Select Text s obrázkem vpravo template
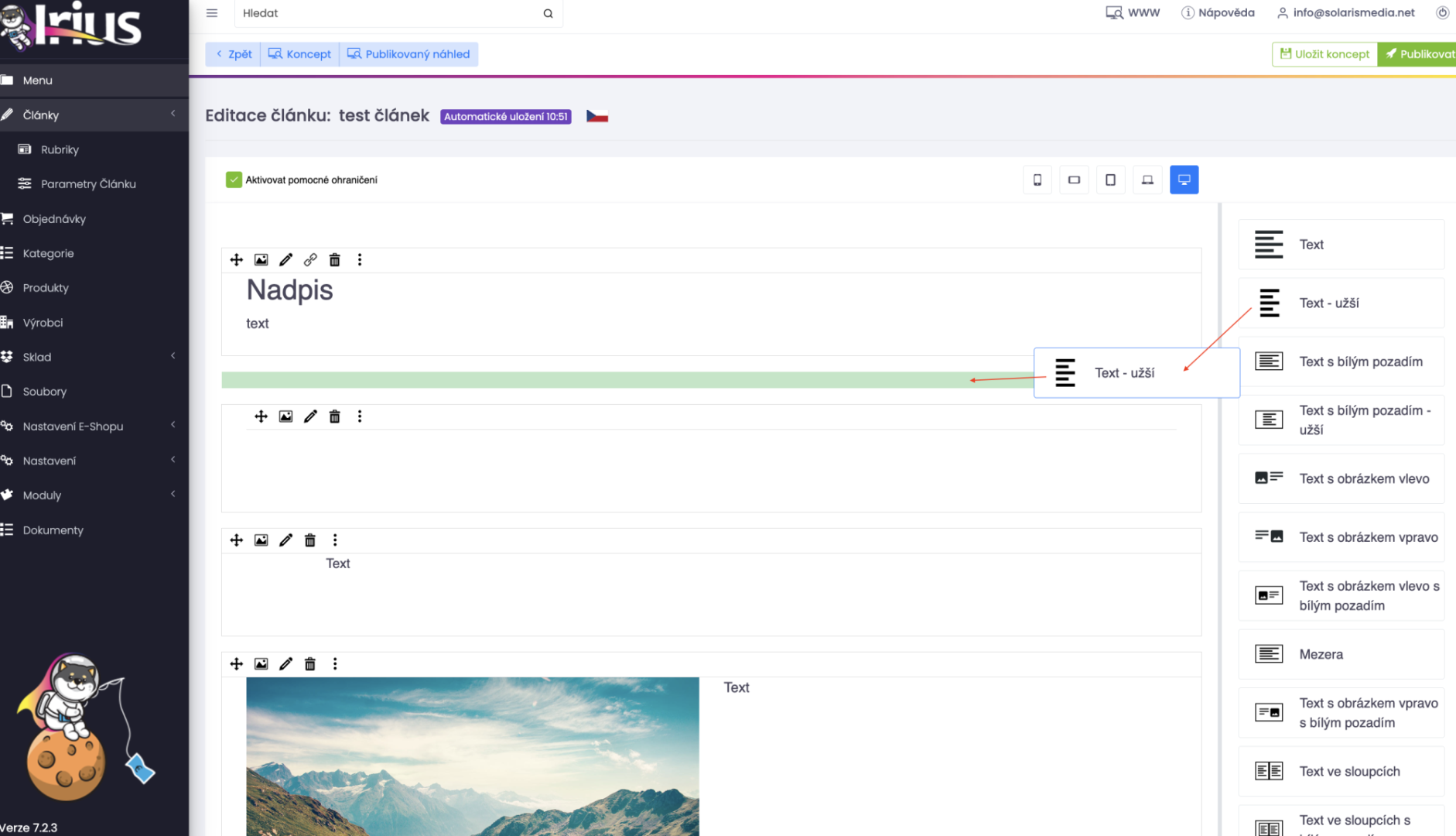 1342,537
